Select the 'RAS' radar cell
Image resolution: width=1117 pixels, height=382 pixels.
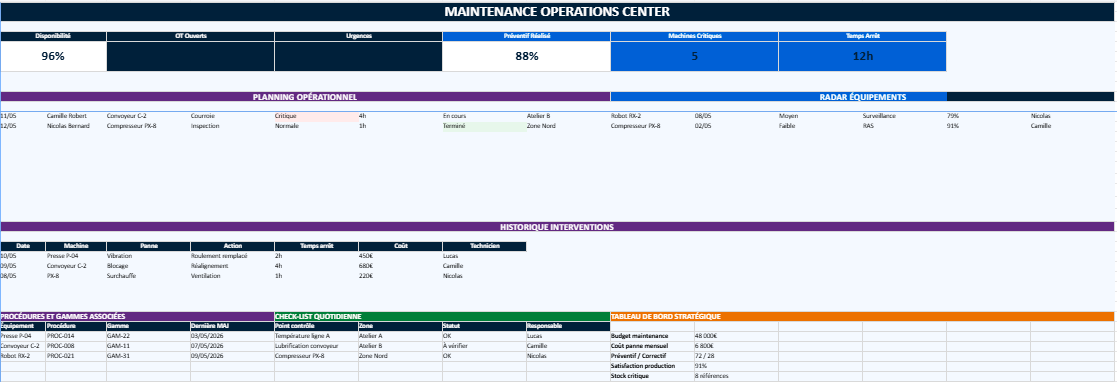point(904,126)
